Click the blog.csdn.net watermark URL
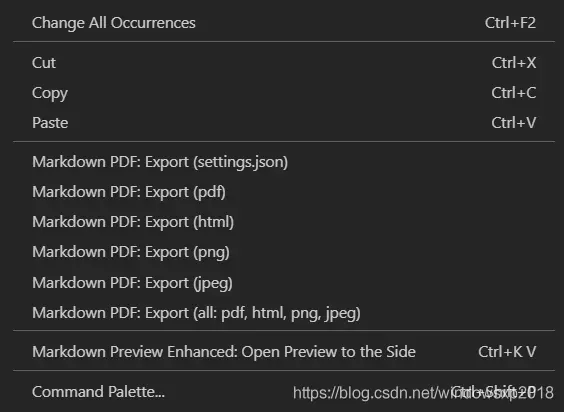The height and width of the screenshot is (412, 564). coord(423,393)
